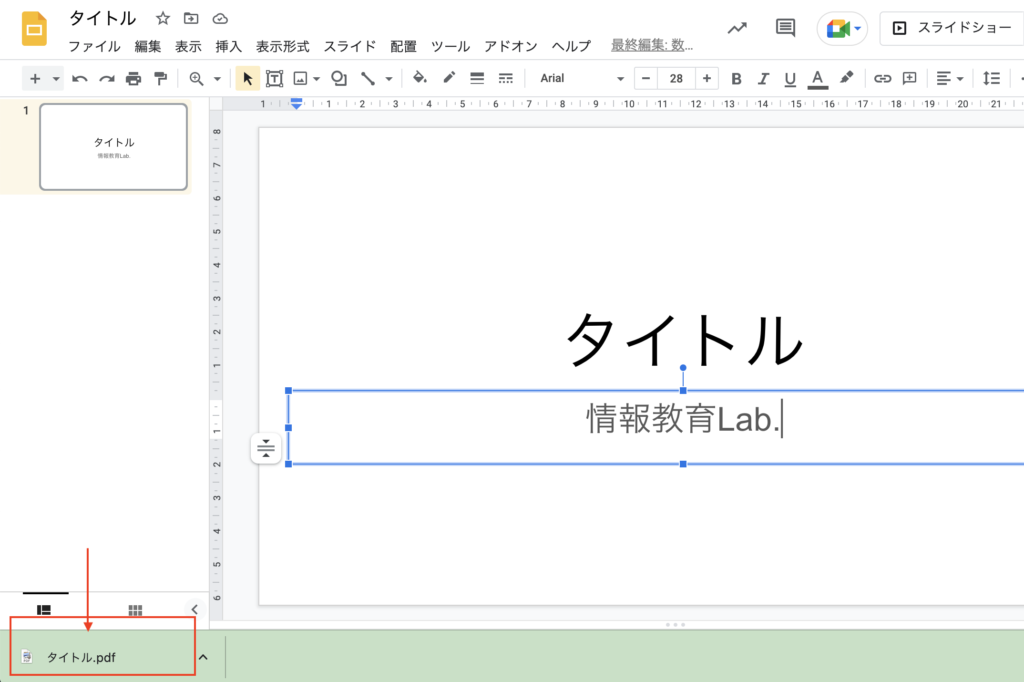Click the zoom magnifier tool

[196, 79]
